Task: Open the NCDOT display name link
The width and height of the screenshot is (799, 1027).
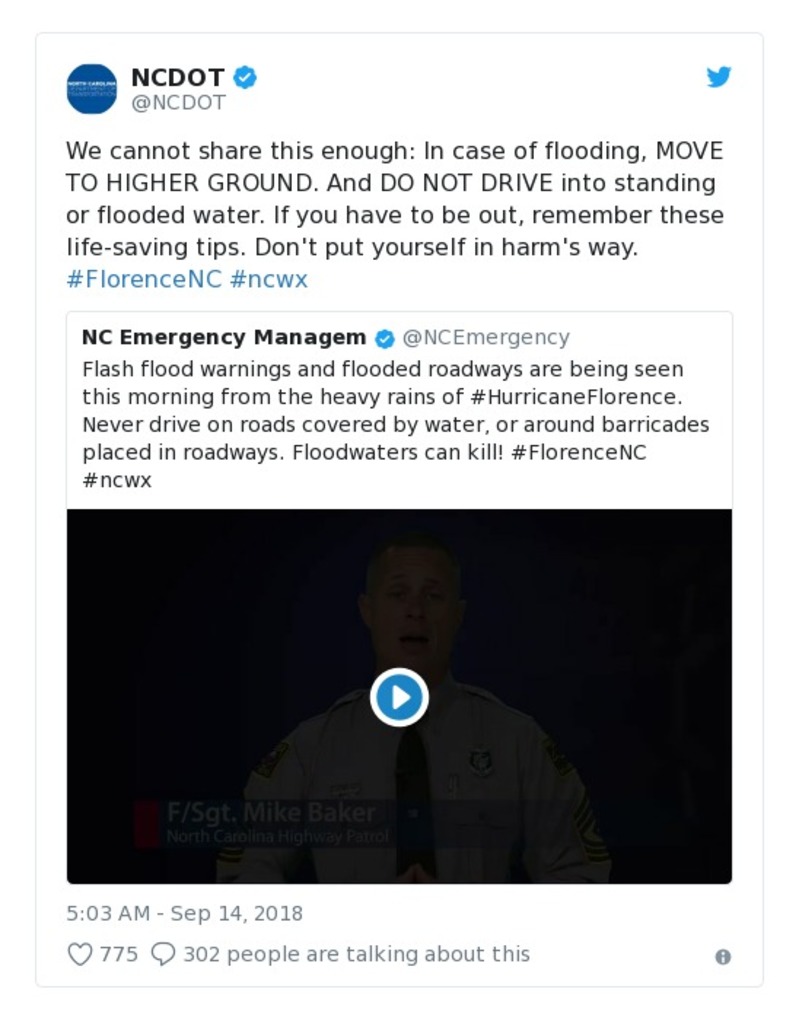Action: [x=178, y=77]
